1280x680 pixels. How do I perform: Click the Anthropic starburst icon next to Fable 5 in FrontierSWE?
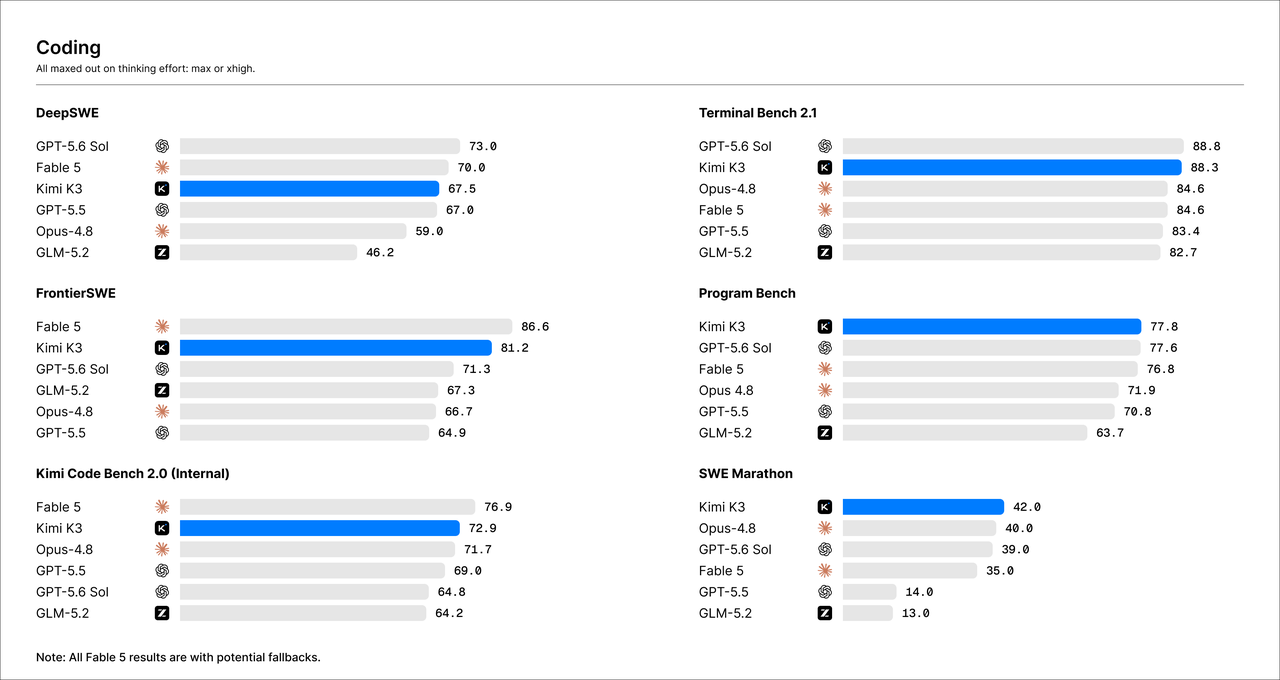(x=162, y=327)
